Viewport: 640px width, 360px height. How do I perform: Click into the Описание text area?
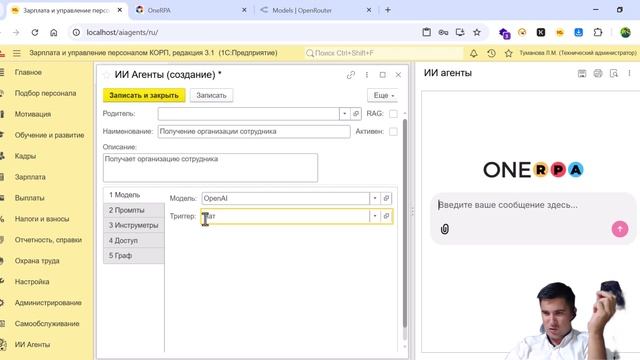(210, 168)
